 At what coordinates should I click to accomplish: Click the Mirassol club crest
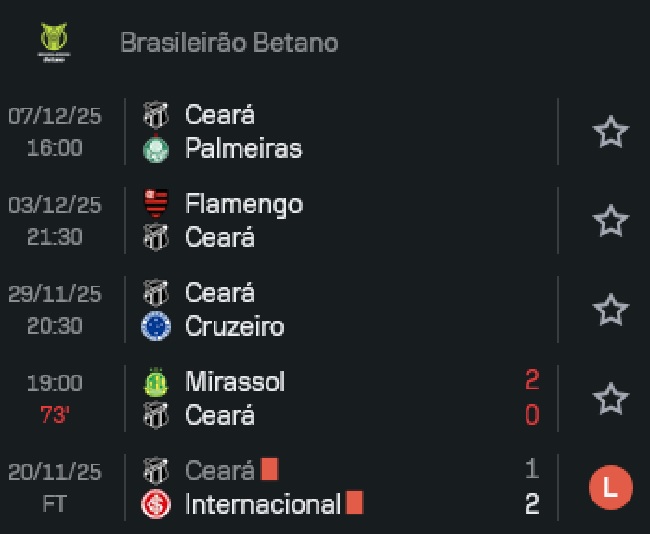tap(156, 382)
